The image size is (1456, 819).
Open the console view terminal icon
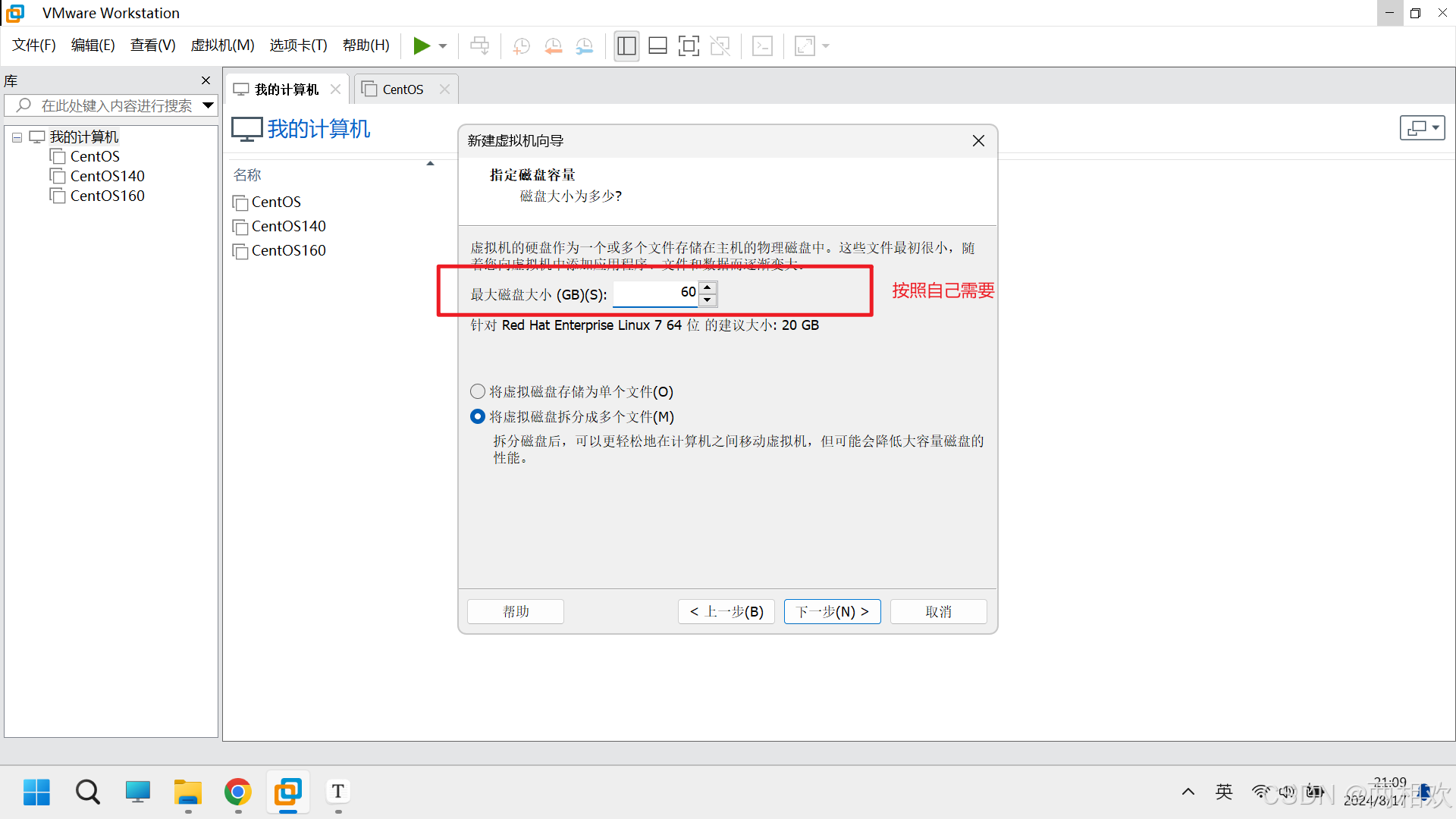pyautogui.click(x=762, y=46)
